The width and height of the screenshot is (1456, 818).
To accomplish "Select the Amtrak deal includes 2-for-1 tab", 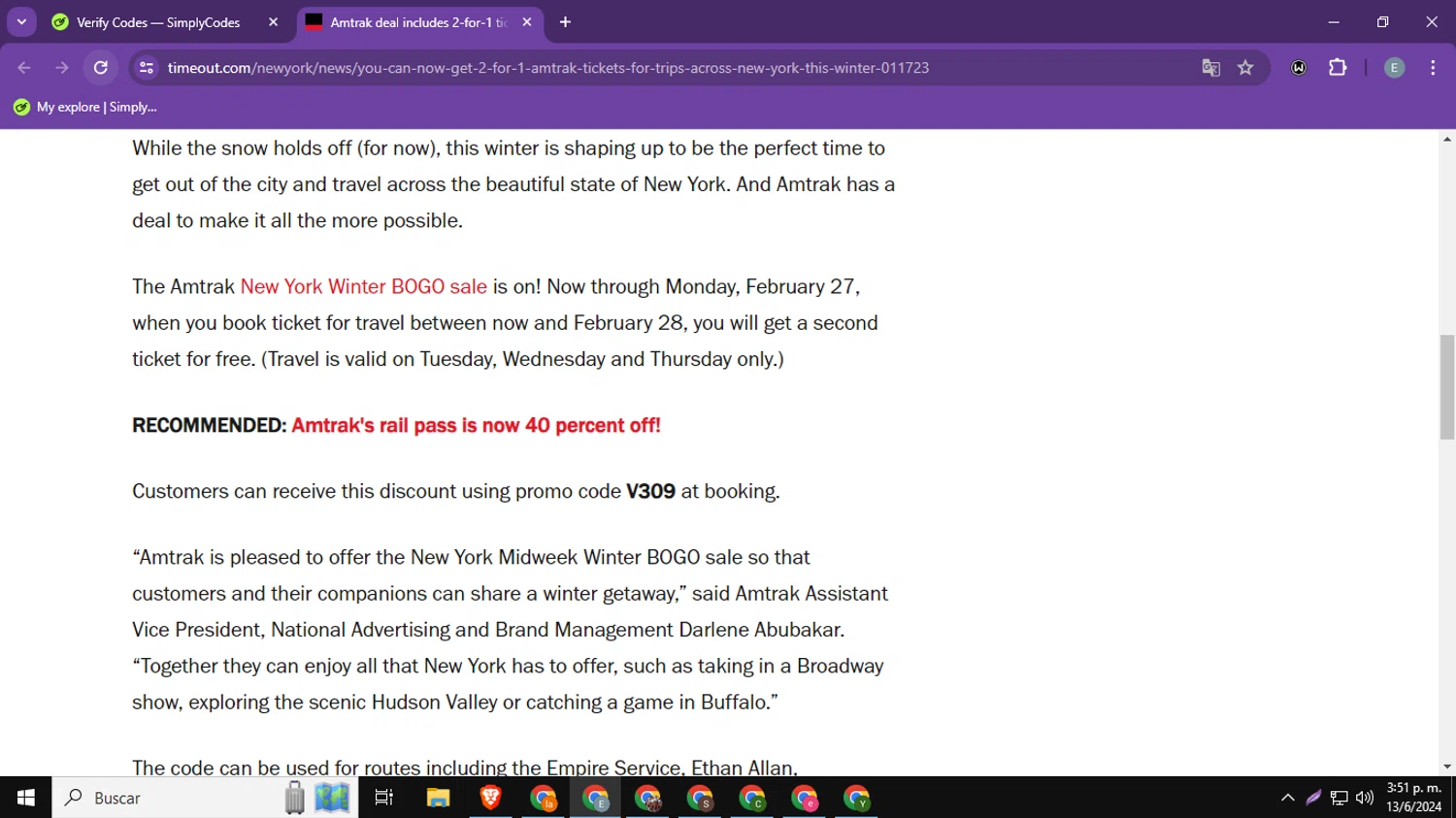I will click(417, 22).
